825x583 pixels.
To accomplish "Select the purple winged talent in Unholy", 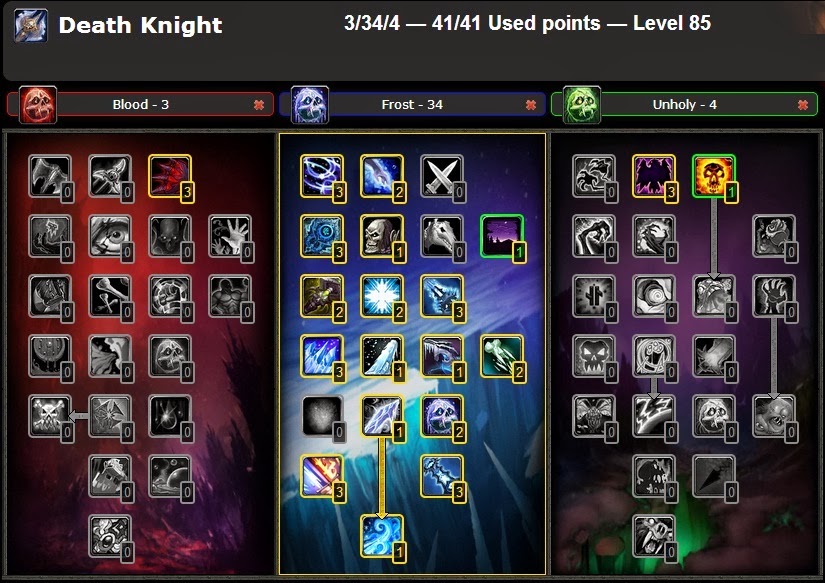I will tap(653, 176).
